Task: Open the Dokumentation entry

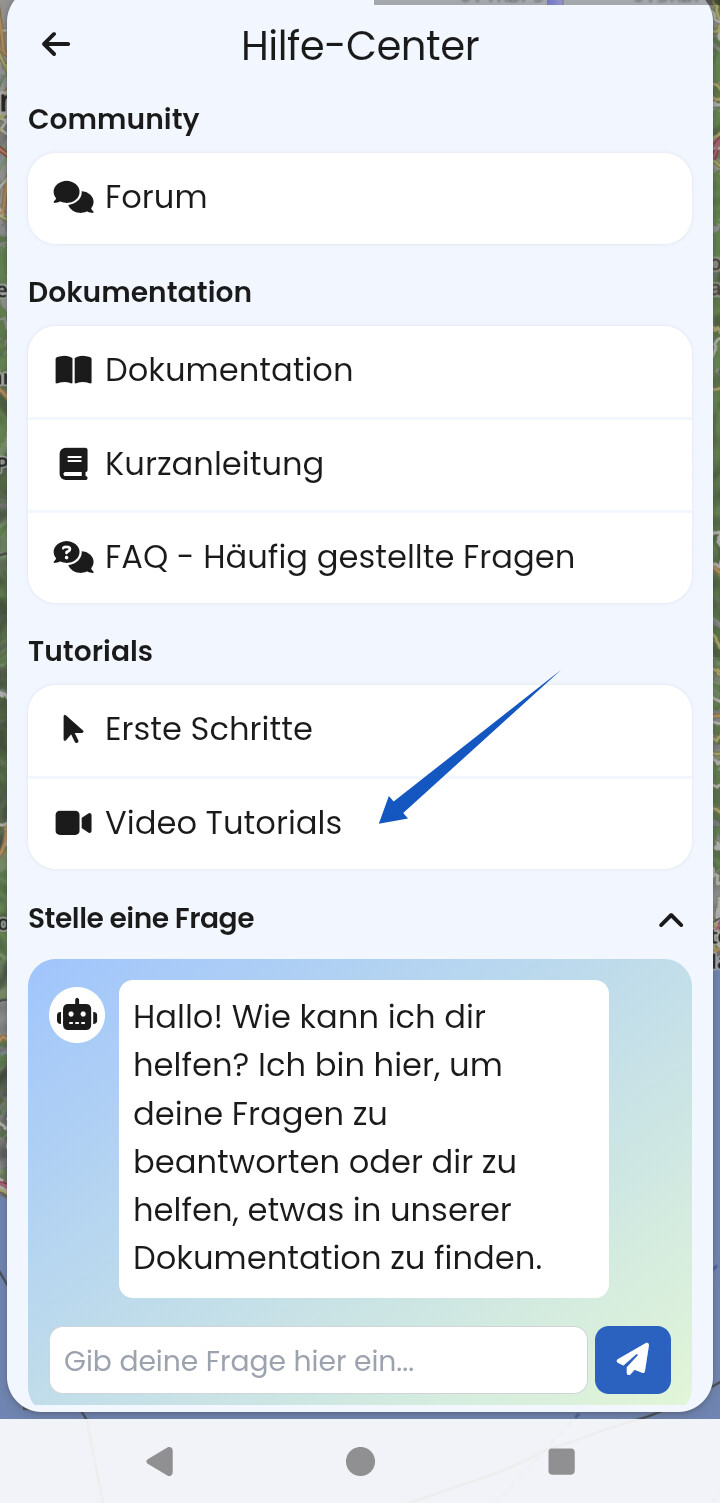Action: point(360,371)
